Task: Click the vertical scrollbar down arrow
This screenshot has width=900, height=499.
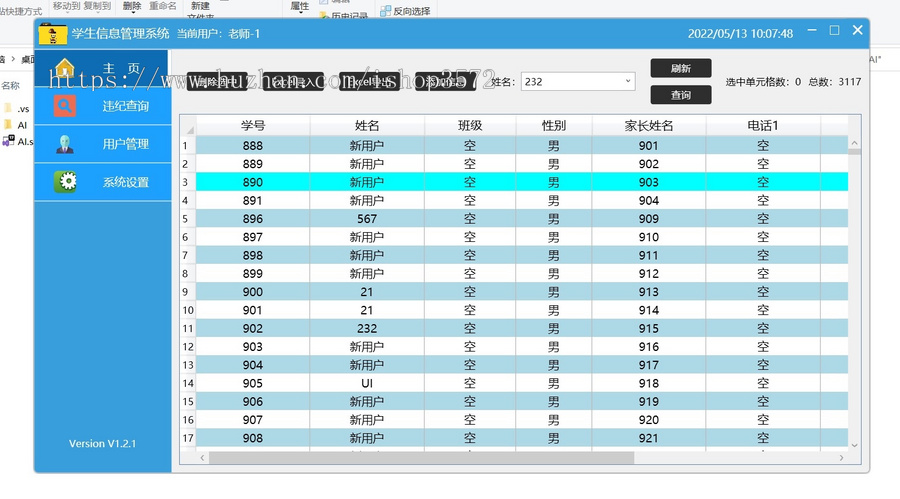Action: [854, 445]
